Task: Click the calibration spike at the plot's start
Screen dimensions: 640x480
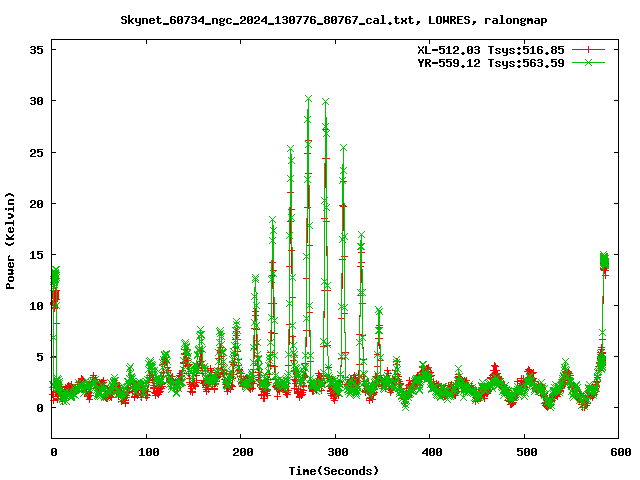Action: (55, 275)
